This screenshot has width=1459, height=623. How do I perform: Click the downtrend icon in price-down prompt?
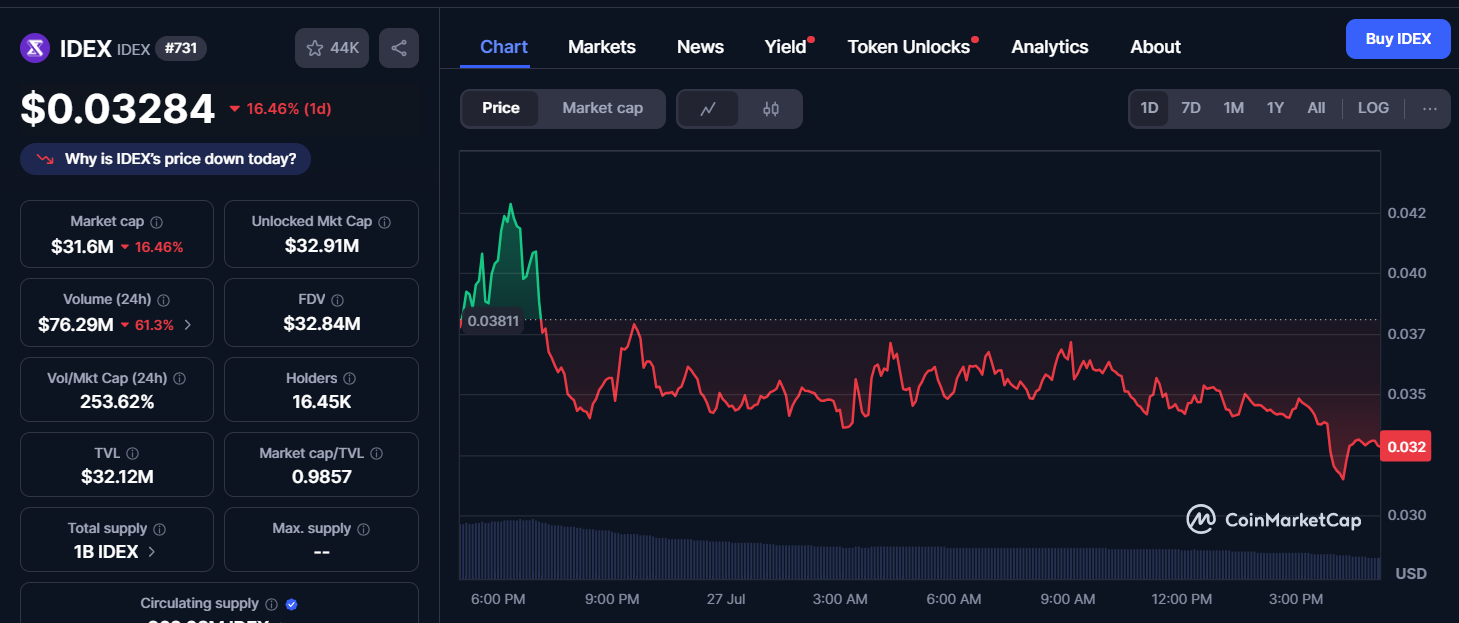pos(45,159)
